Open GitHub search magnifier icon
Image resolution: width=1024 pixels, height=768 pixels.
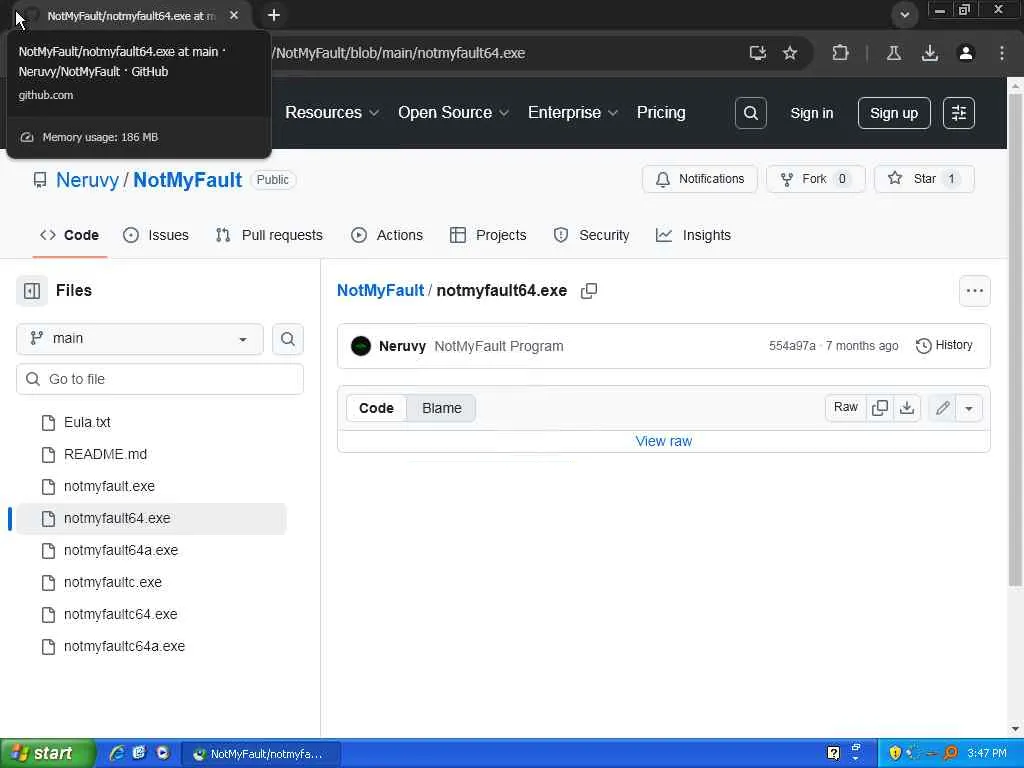pyautogui.click(x=750, y=113)
